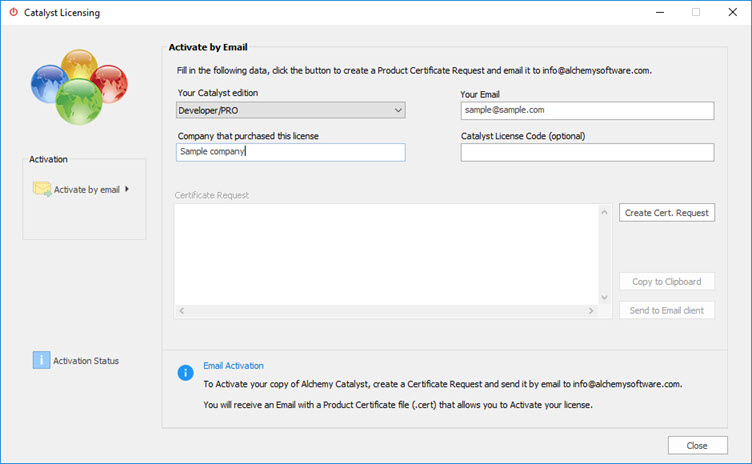Expand the Activate by email arrow
Viewport: 752px width, 464px height.
pos(128,188)
